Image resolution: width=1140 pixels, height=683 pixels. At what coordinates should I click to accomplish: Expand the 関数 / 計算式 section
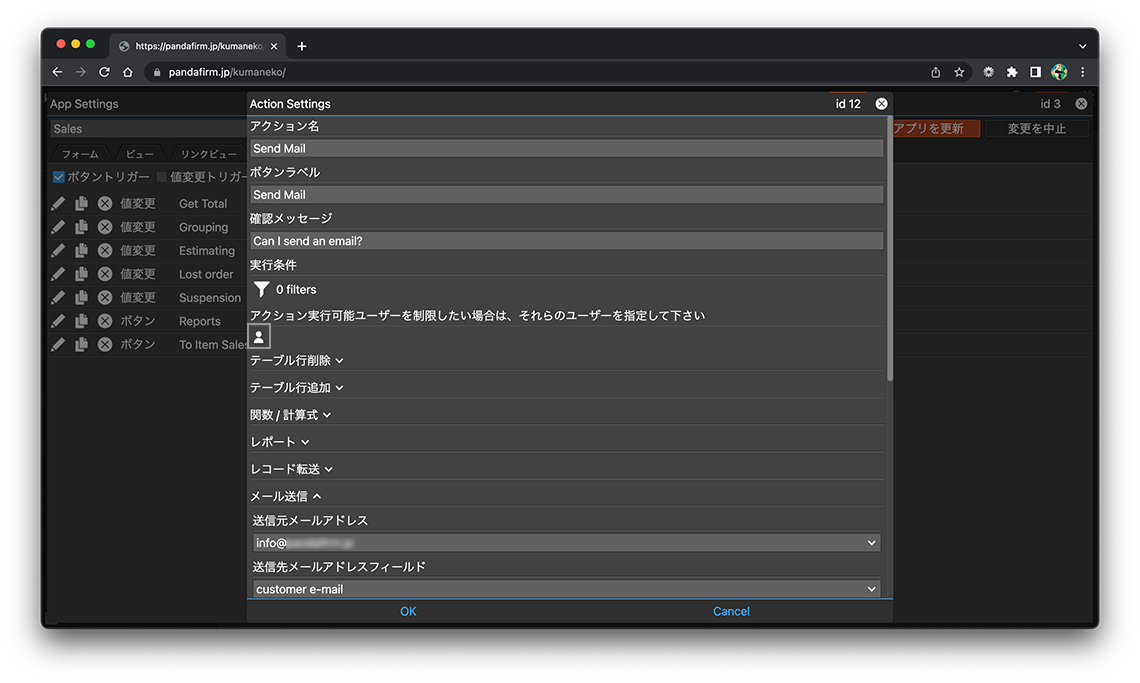coord(290,414)
